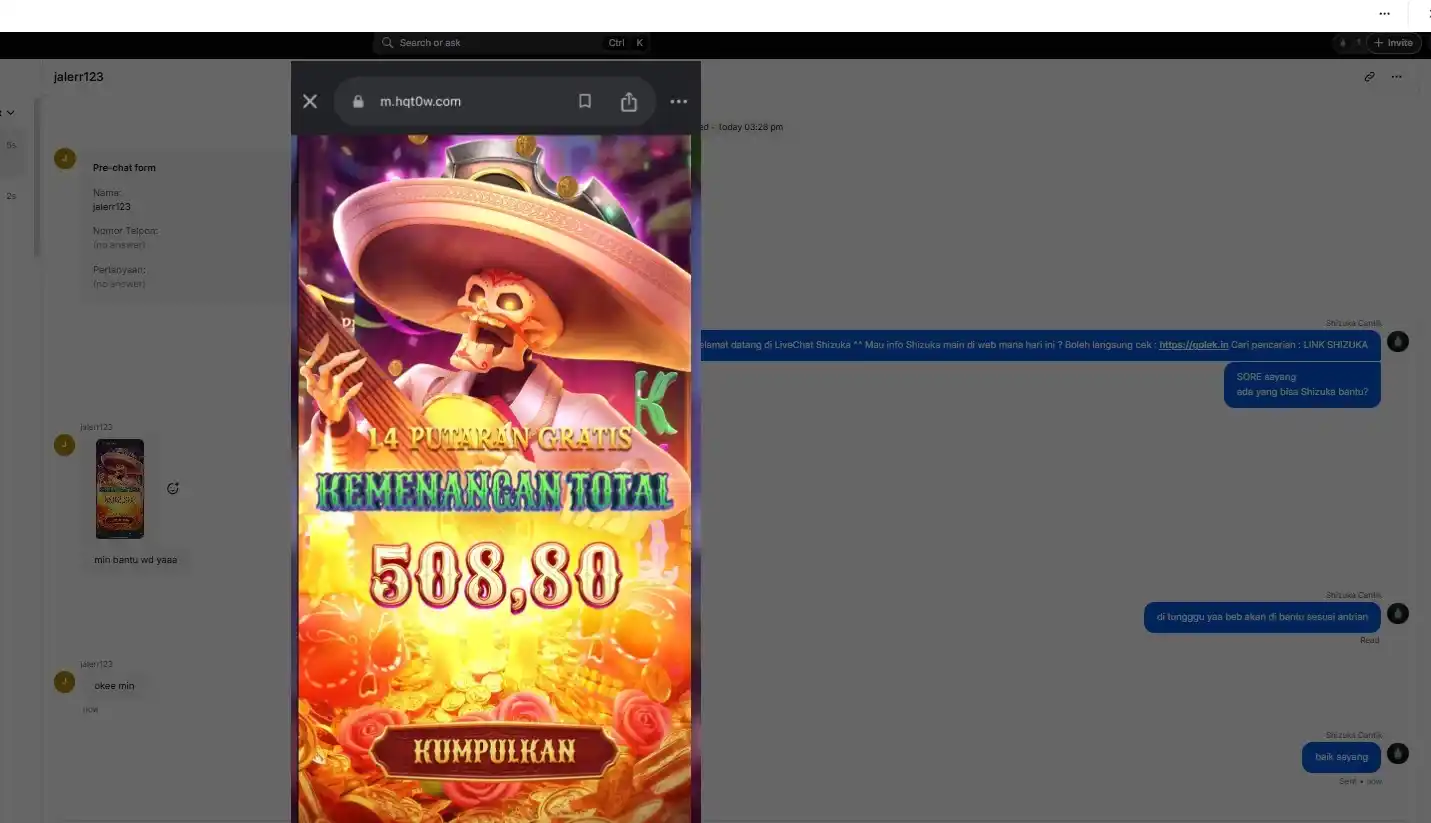Click the agent status pill left of Invite
This screenshot has width=1431, height=823.
click(1348, 43)
